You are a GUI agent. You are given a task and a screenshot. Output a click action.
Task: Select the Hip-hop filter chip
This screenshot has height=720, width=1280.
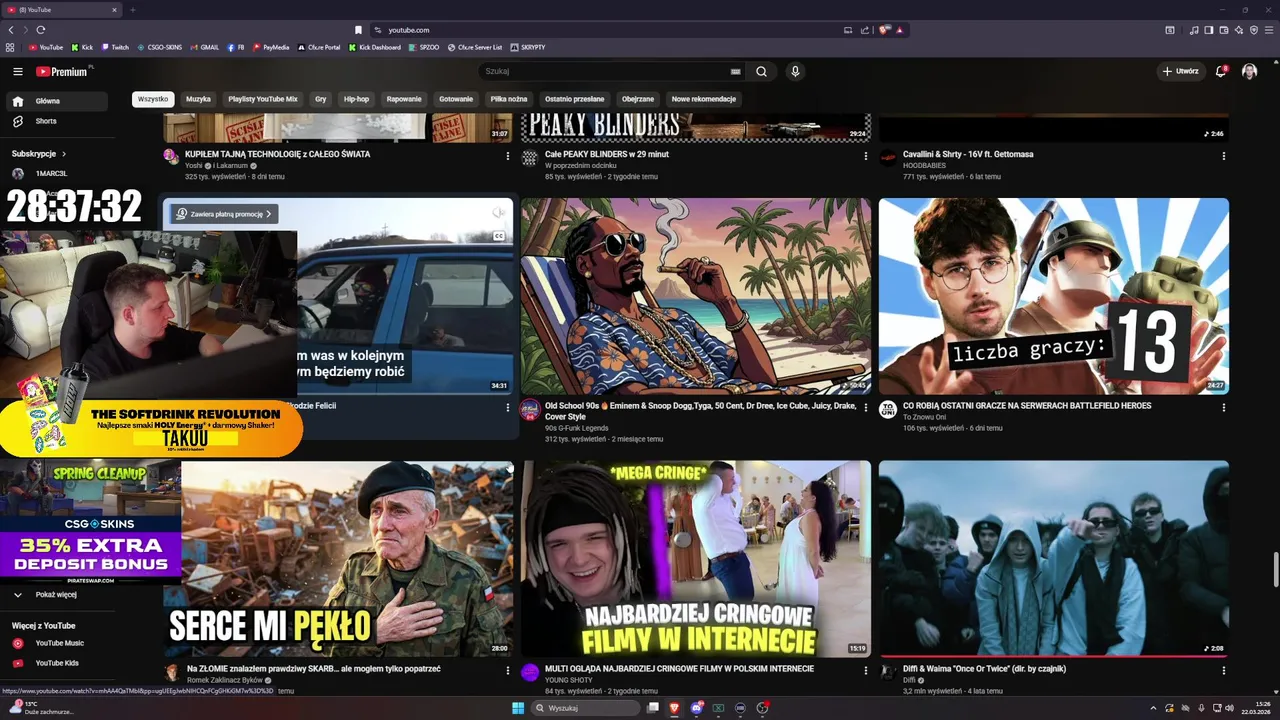[x=356, y=99]
